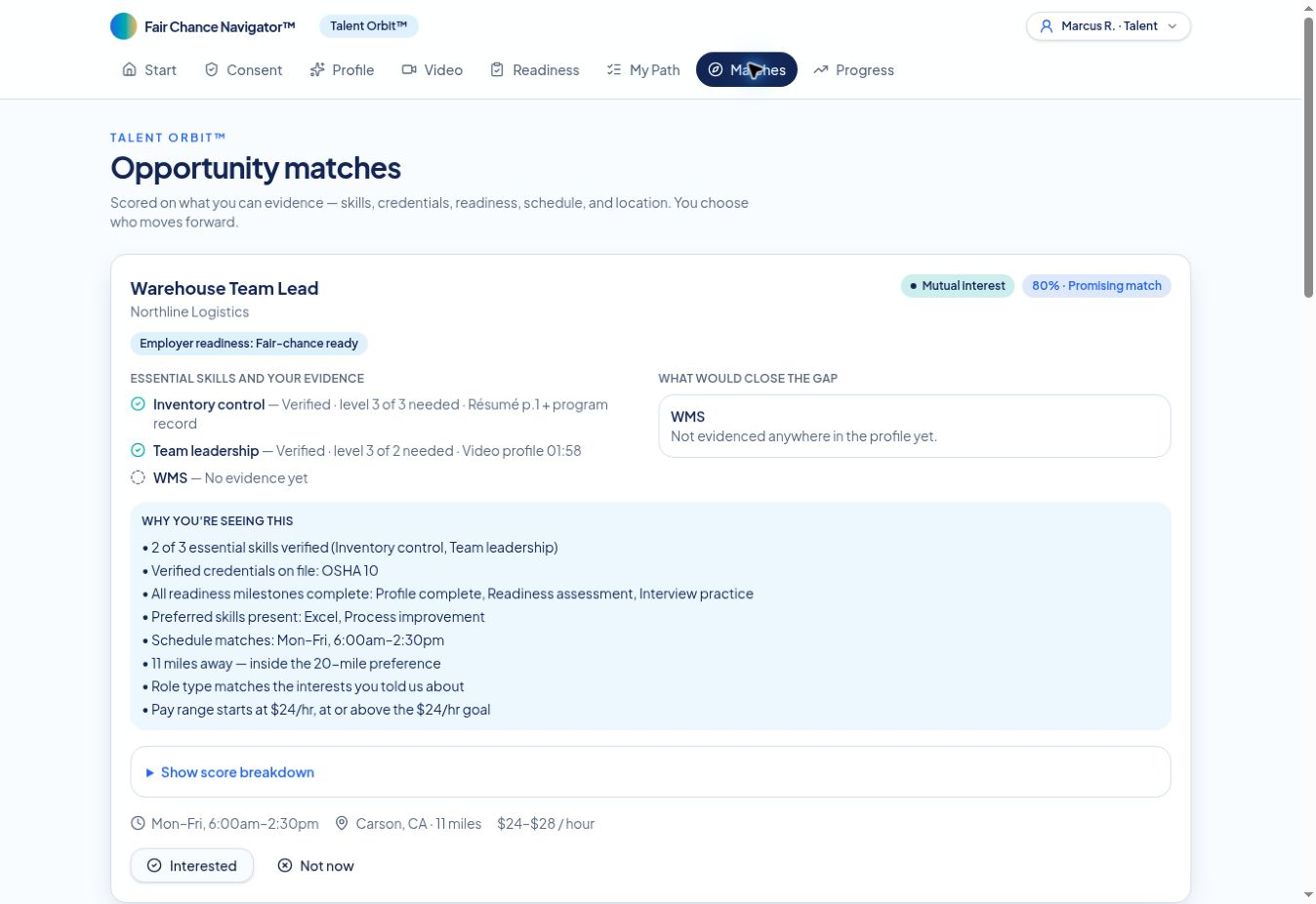Switch to the Profile tab
This screenshot has width=1316, height=904.
[x=342, y=69]
